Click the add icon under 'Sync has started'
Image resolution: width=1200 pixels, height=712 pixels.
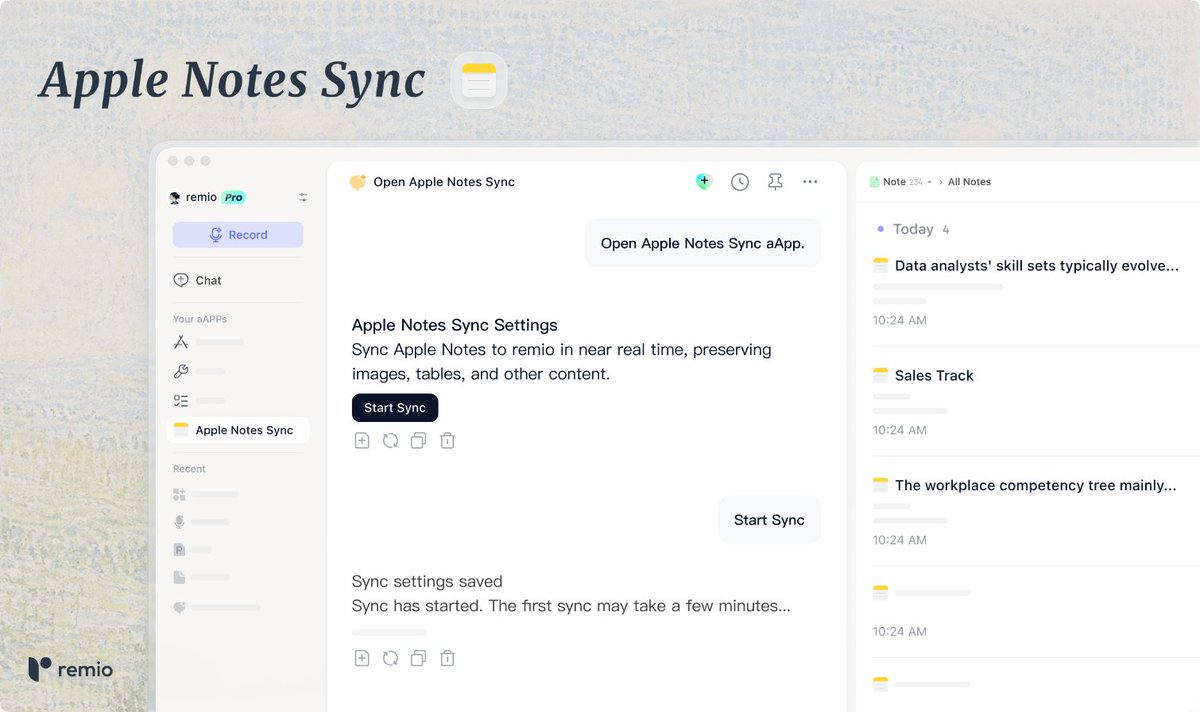[x=362, y=658]
